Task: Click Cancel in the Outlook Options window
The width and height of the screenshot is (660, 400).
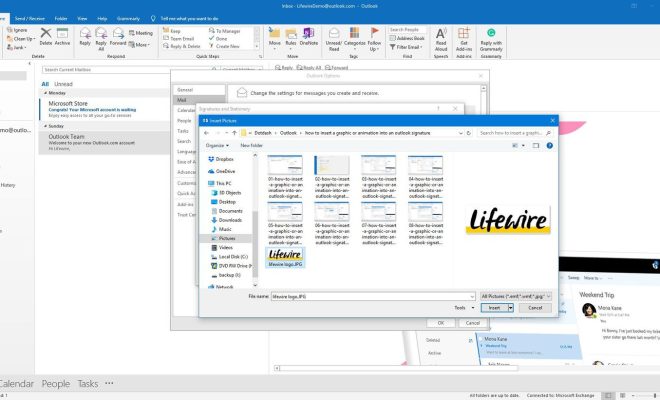Action: (473, 323)
